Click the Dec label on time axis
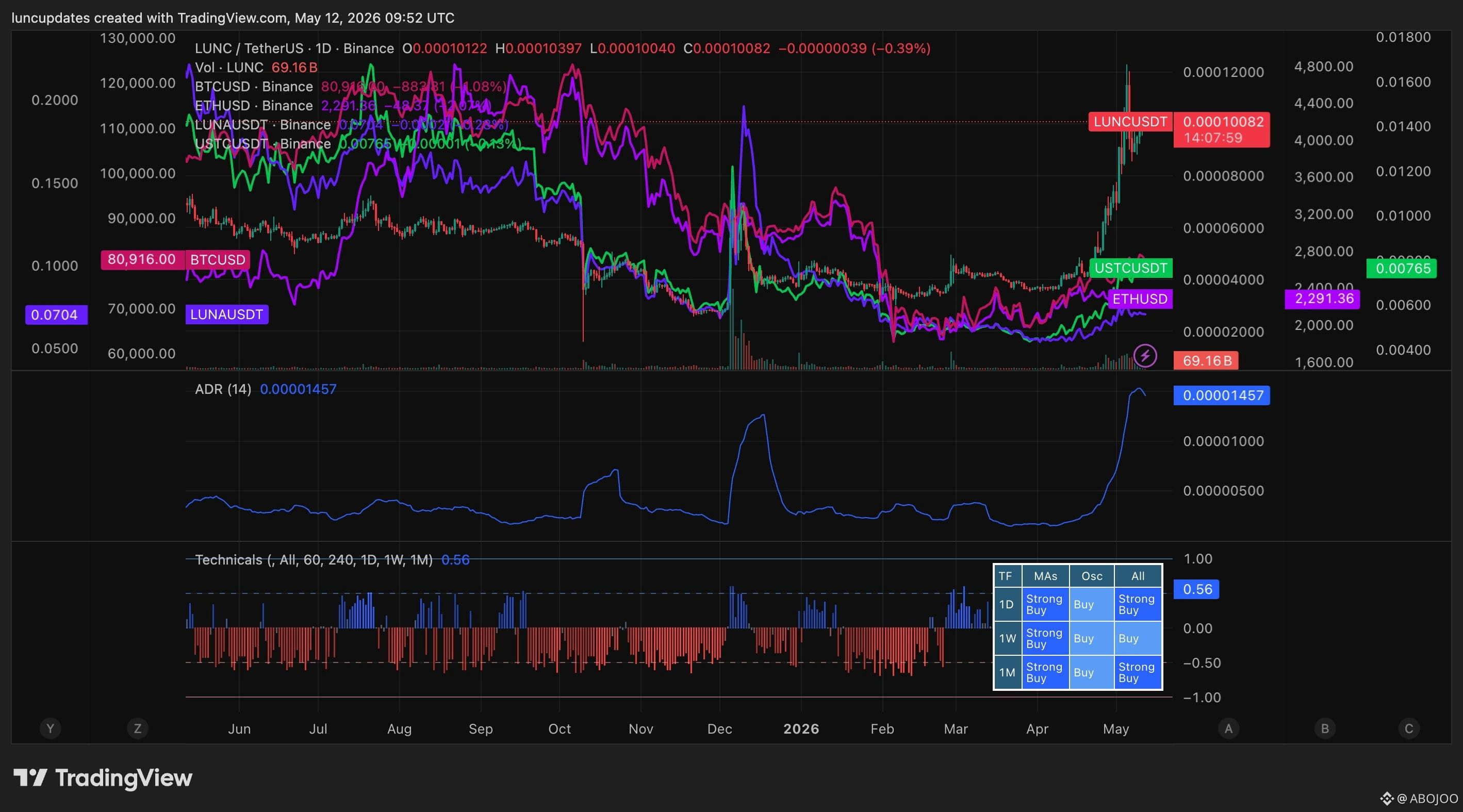This screenshot has width=1463, height=812. 719,728
